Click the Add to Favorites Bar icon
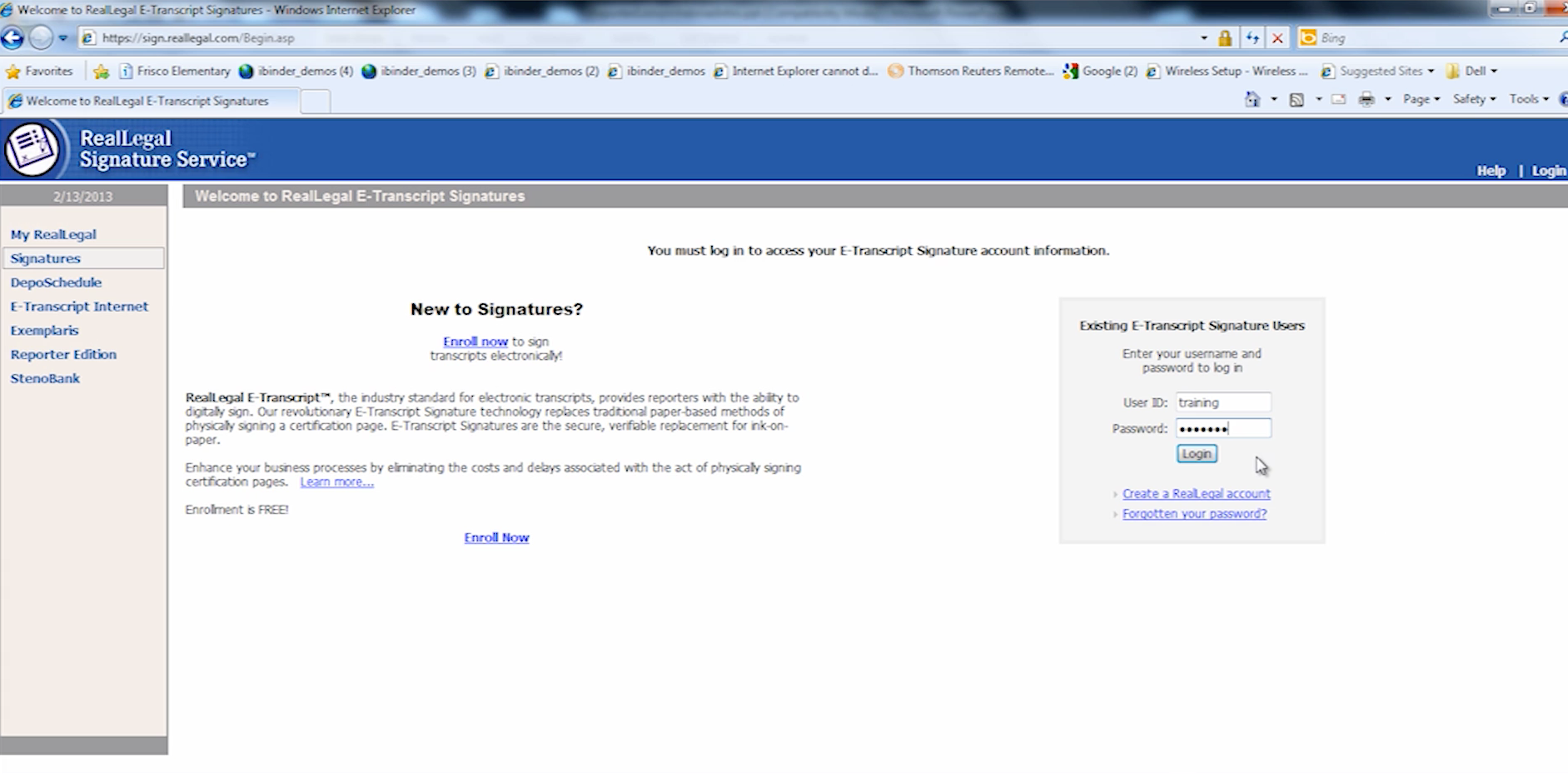This screenshot has height=774, width=1568. [102, 72]
